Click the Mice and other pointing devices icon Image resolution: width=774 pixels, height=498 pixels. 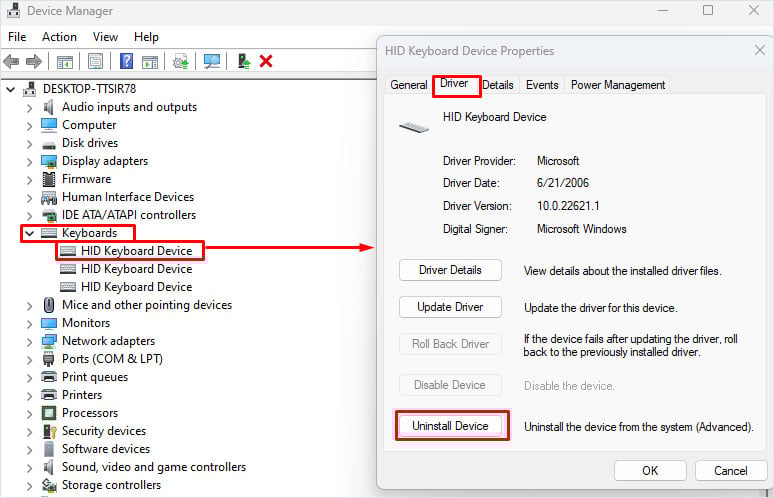click(49, 305)
